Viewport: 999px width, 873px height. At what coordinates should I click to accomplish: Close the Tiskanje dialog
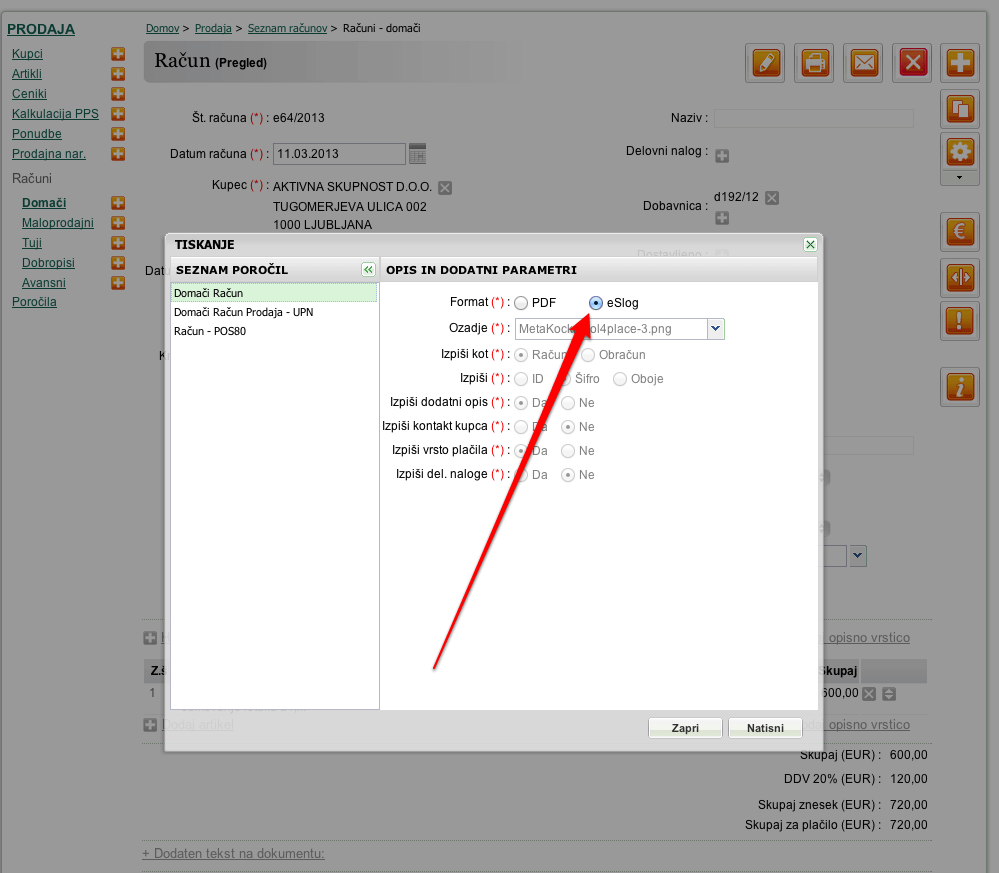(x=810, y=245)
